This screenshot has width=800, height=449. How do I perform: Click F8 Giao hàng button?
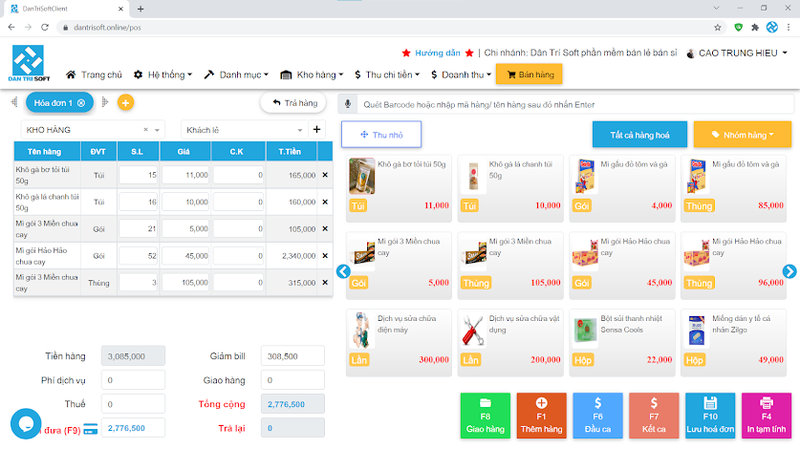click(485, 416)
